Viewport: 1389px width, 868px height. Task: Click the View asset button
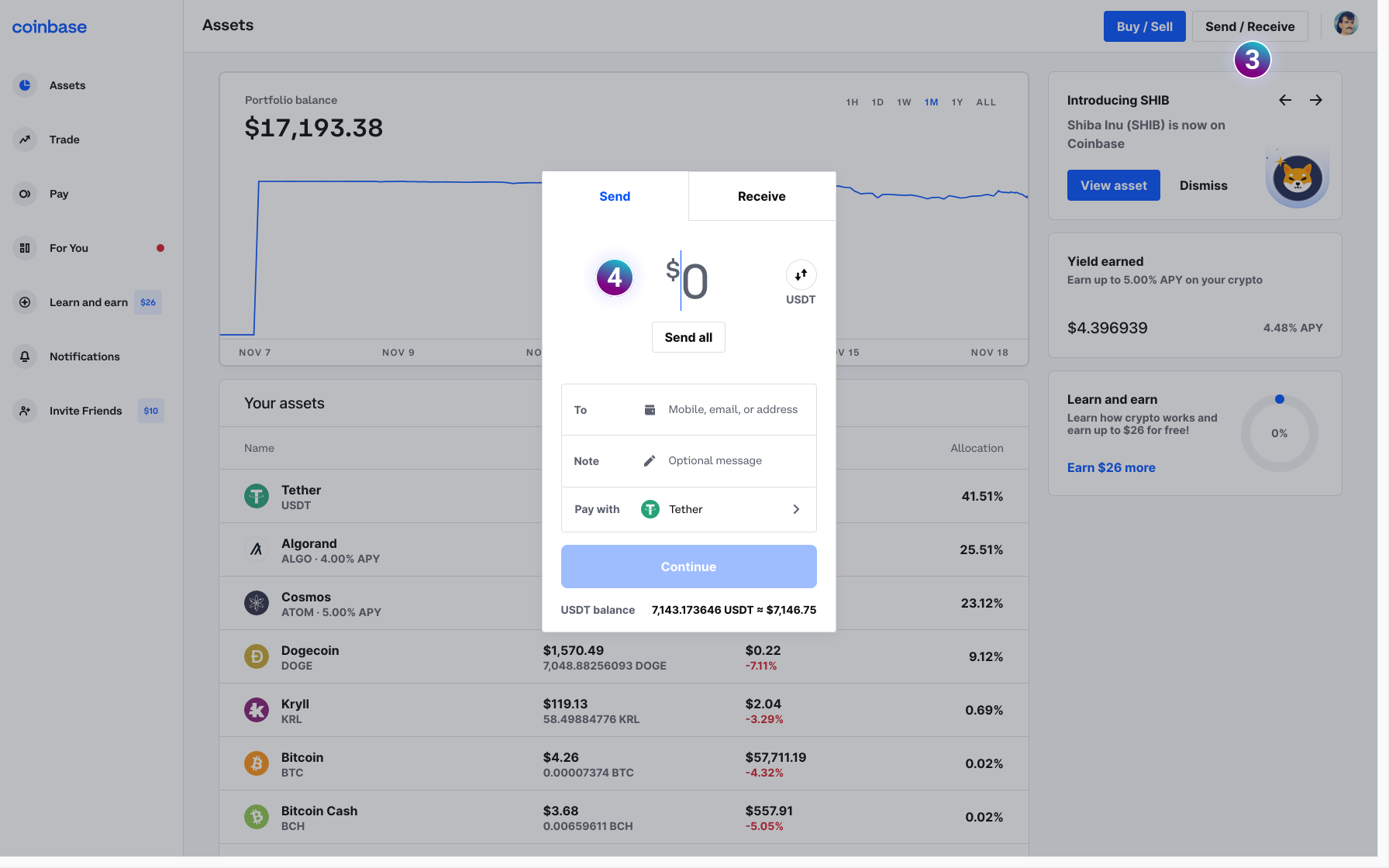pyautogui.click(x=1113, y=185)
